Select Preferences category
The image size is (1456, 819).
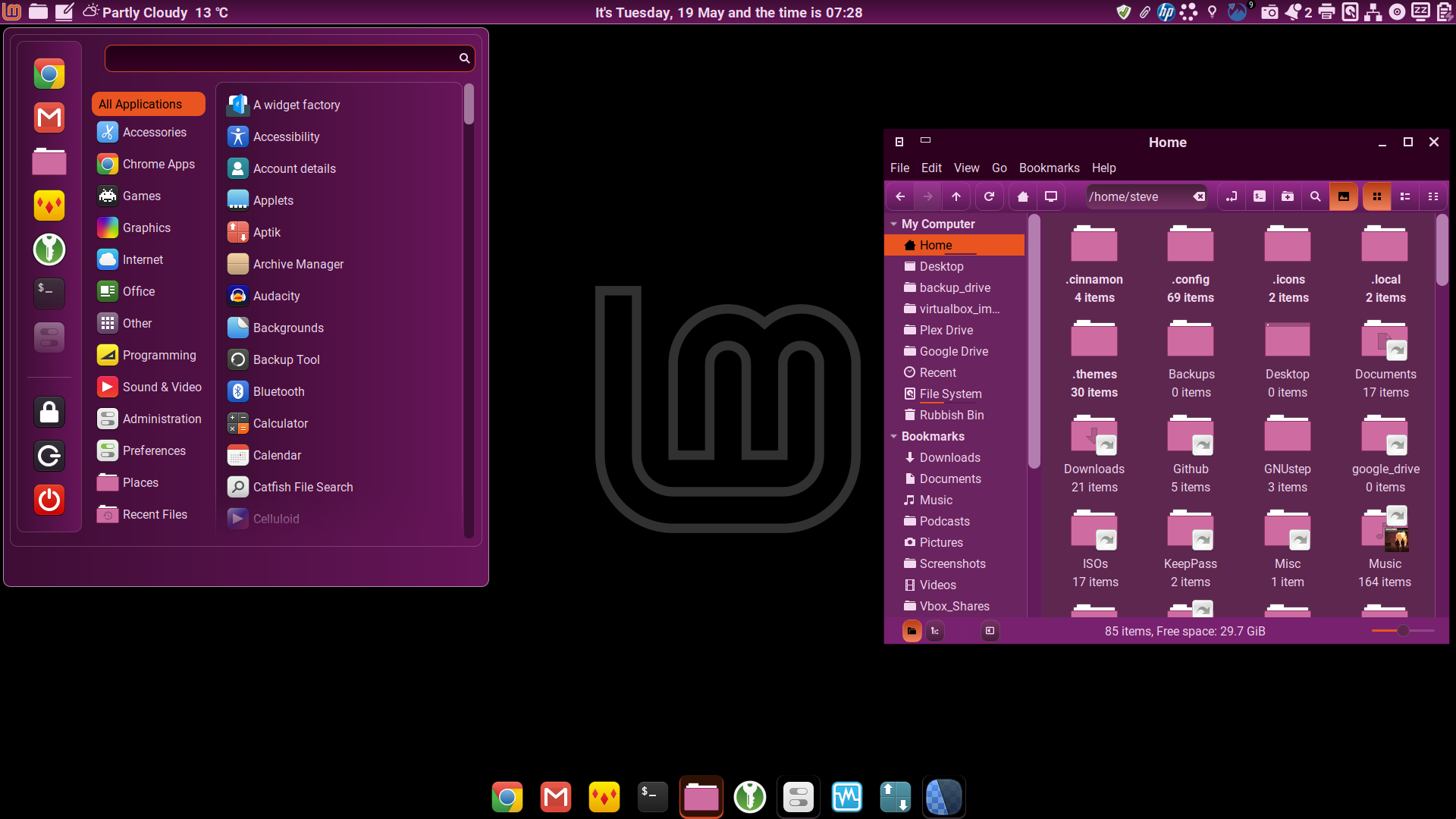click(x=149, y=450)
